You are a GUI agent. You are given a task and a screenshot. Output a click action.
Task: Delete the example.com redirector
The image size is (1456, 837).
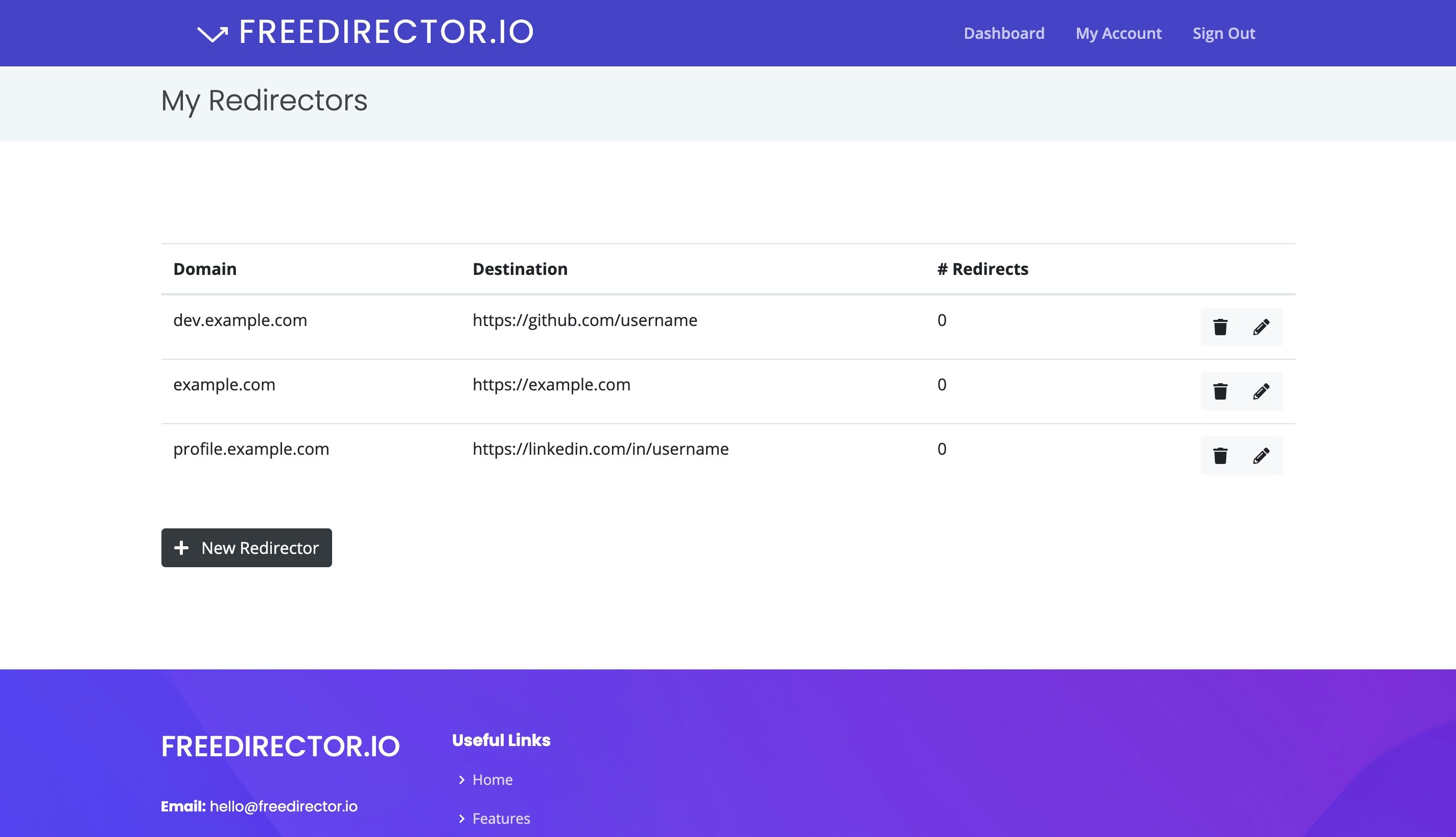(1220, 391)
